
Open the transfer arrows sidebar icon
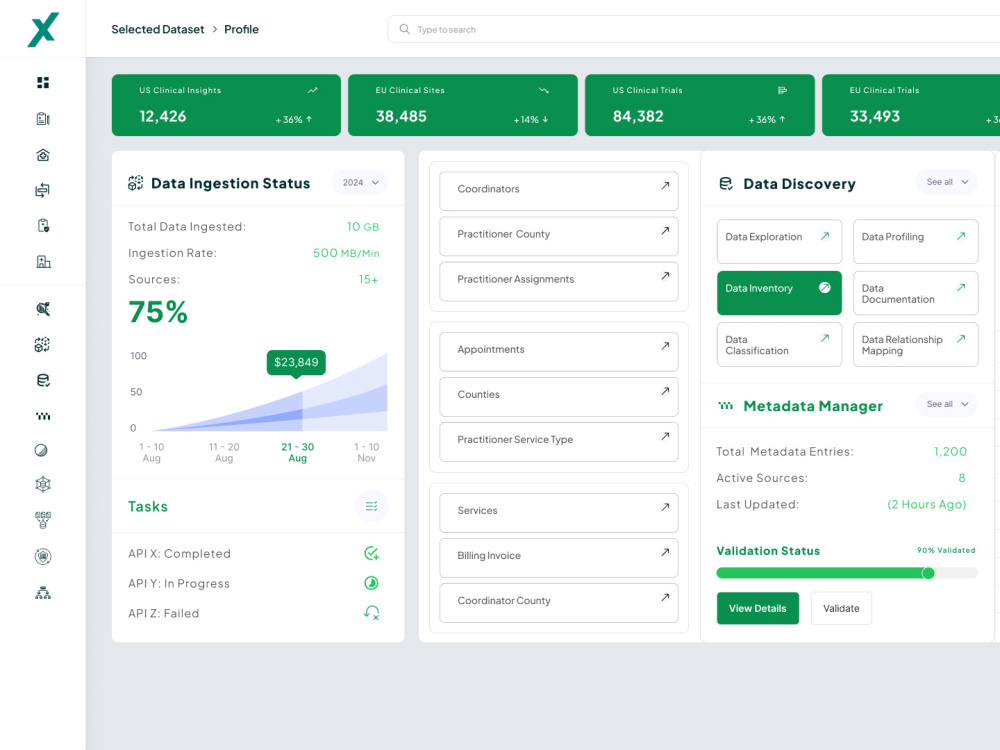(43, 190)
